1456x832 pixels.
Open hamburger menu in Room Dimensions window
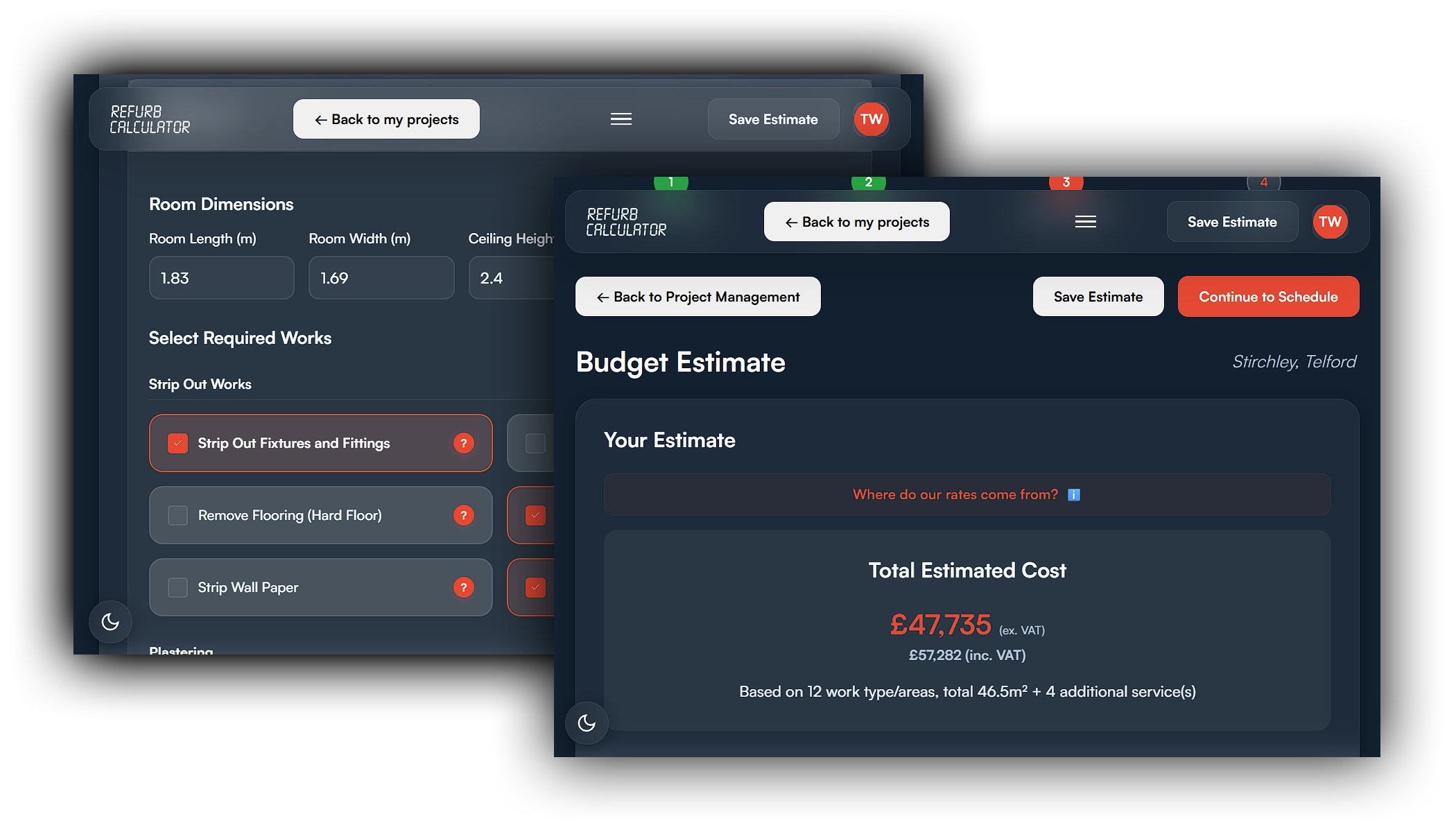[x=621, y=119]
